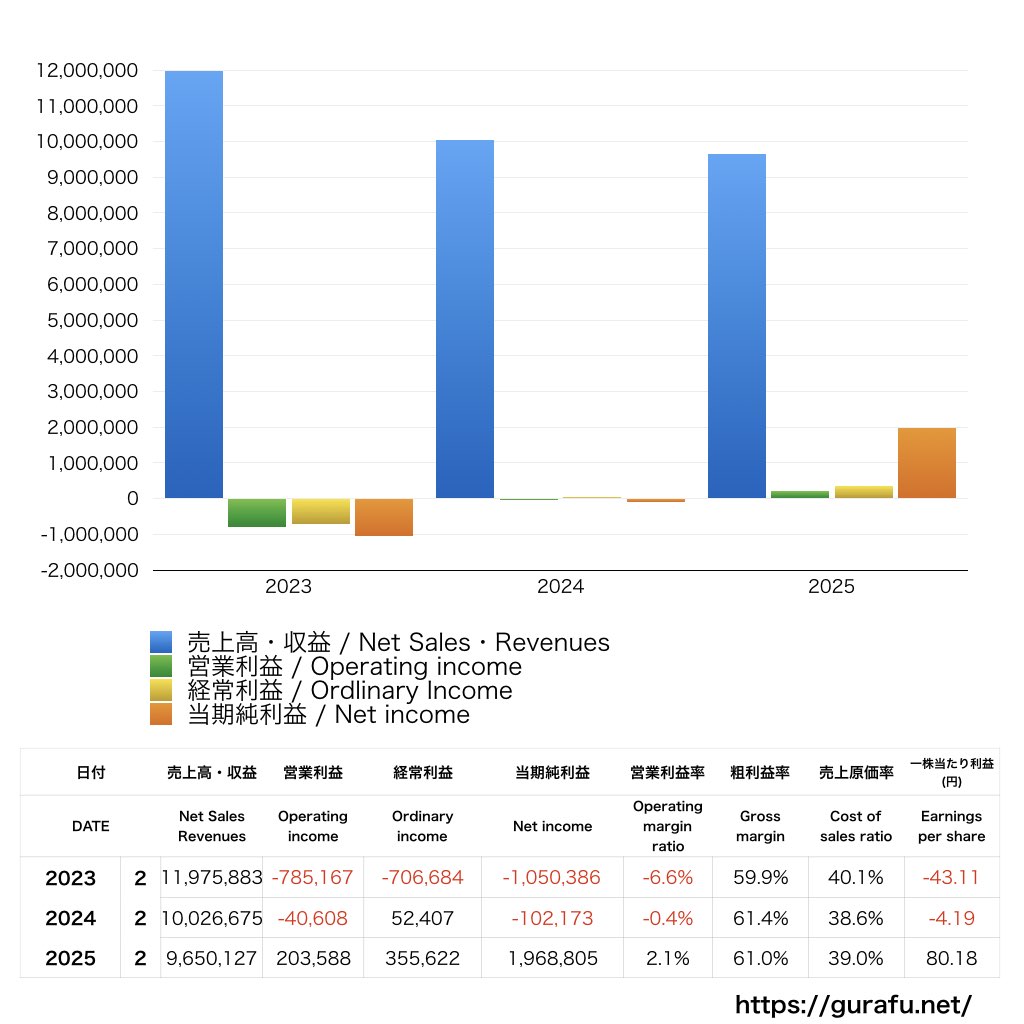Select the blue 2024 Net Sales bar
The width and height of the screenshot is (1024, 1024).
465,319
